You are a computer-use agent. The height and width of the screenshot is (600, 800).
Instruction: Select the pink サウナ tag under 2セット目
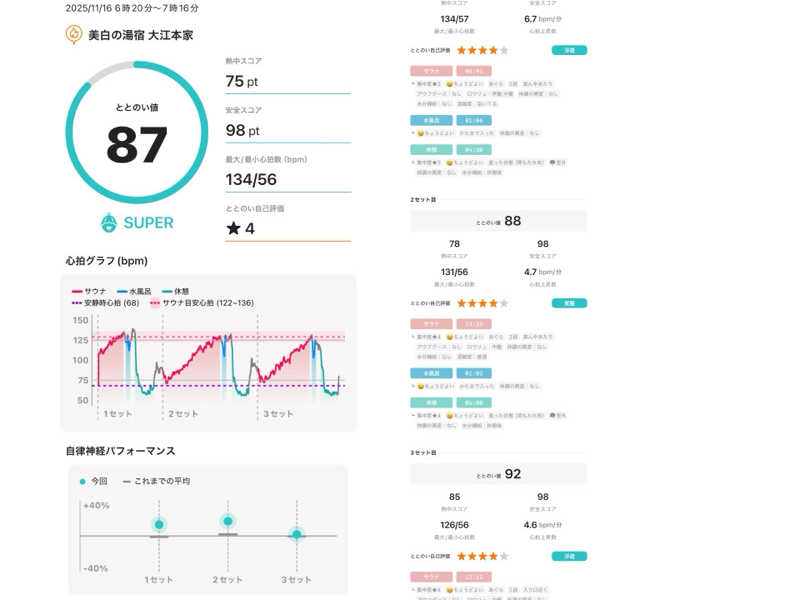[x=431, y=324]
